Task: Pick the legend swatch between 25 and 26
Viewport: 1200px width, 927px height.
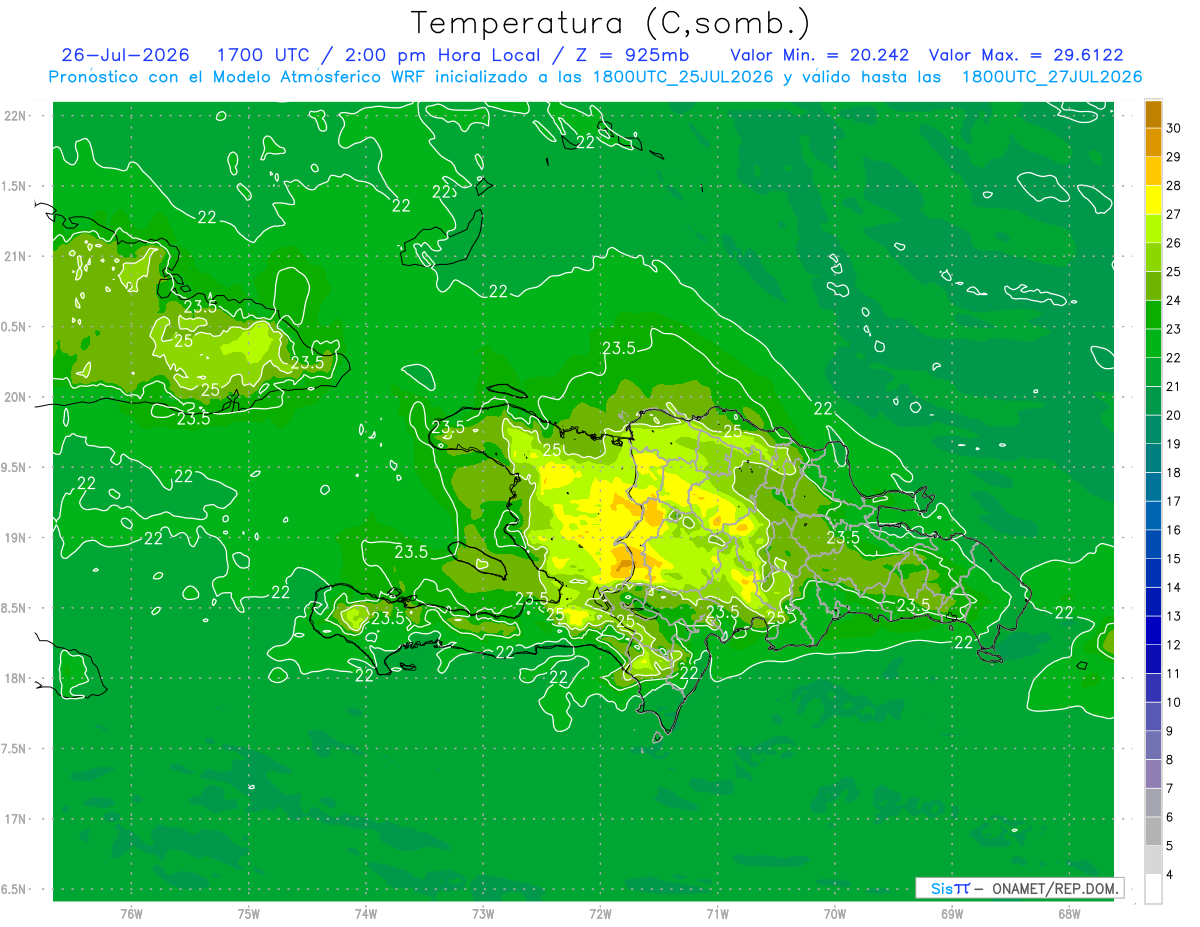Action: click(1153, 257)
